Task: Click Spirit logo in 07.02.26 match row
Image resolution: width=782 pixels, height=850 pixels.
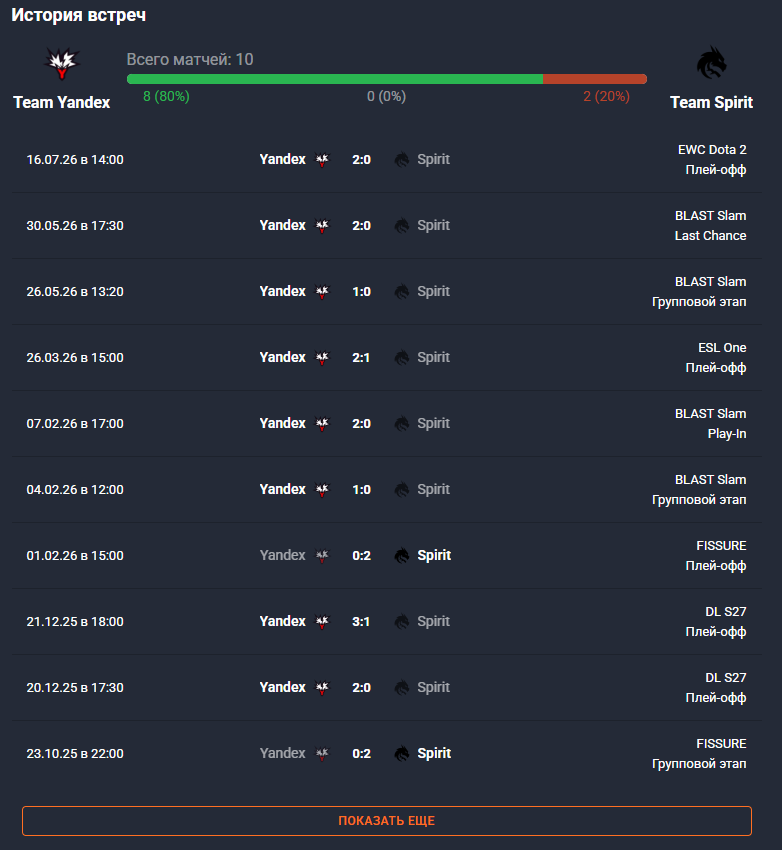Action: [x=402, y=424]
